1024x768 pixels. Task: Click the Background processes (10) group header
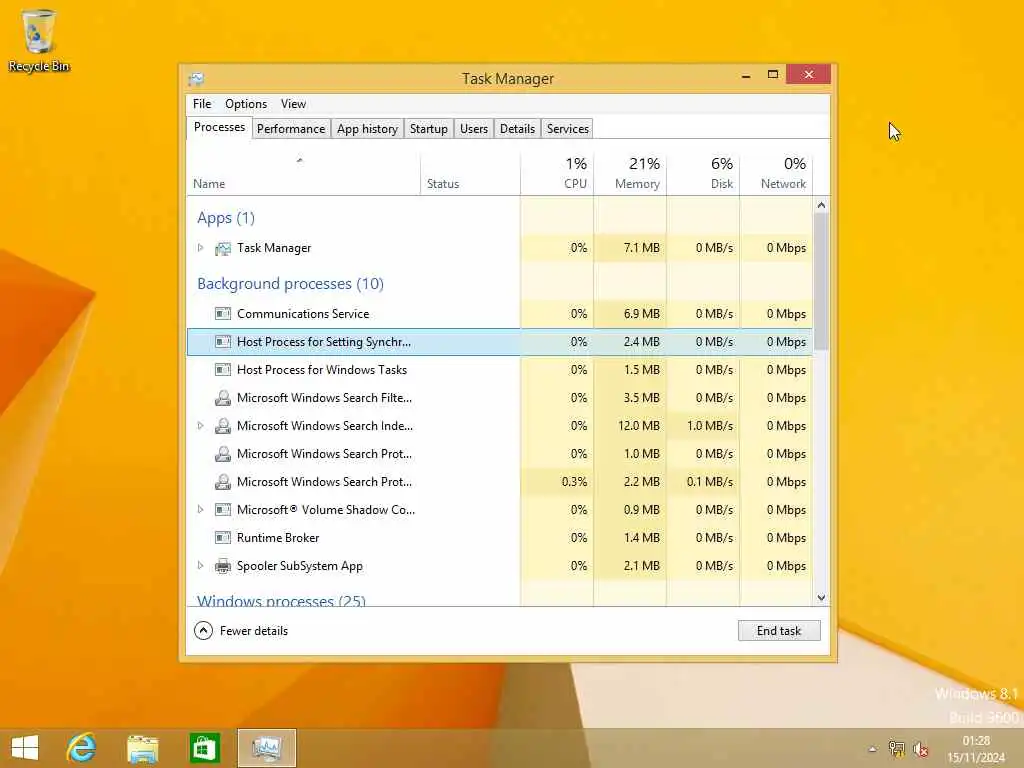[x=290, y=283]
